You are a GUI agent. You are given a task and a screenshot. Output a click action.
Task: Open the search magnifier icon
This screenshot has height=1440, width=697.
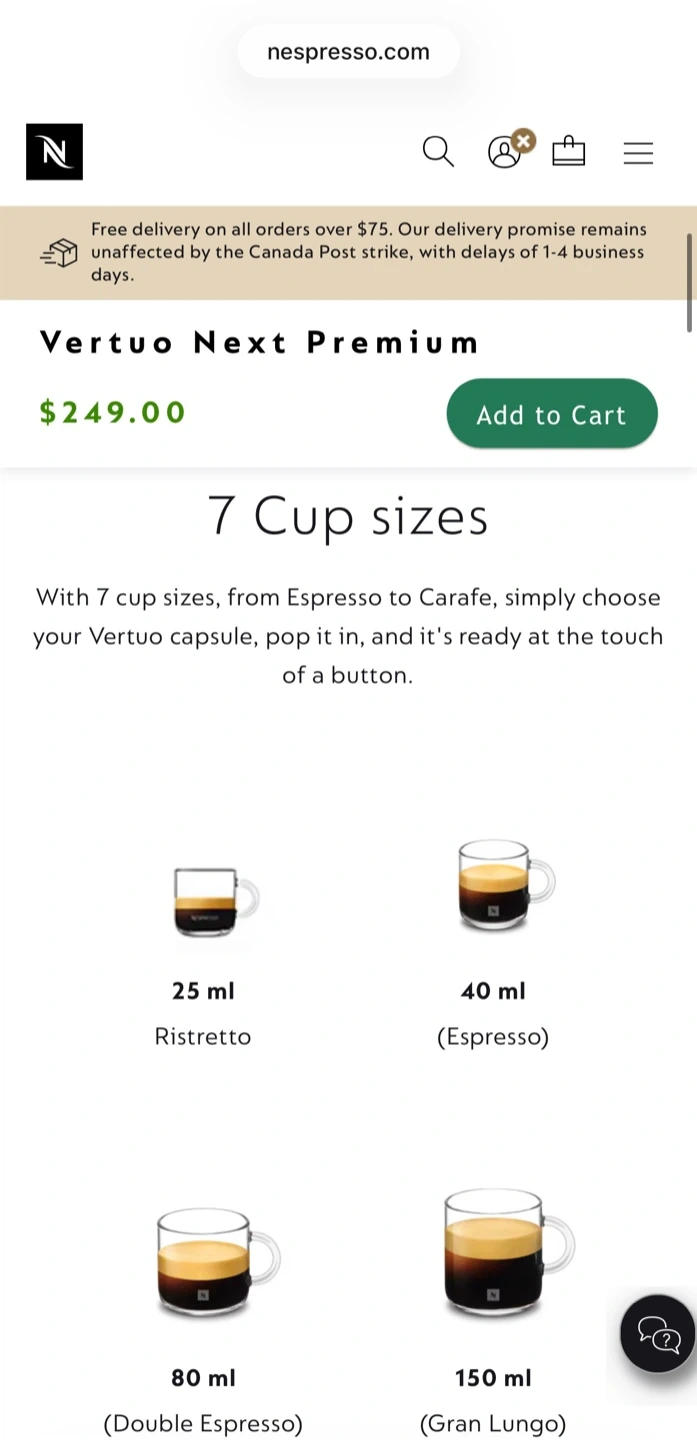coord(438,152)
